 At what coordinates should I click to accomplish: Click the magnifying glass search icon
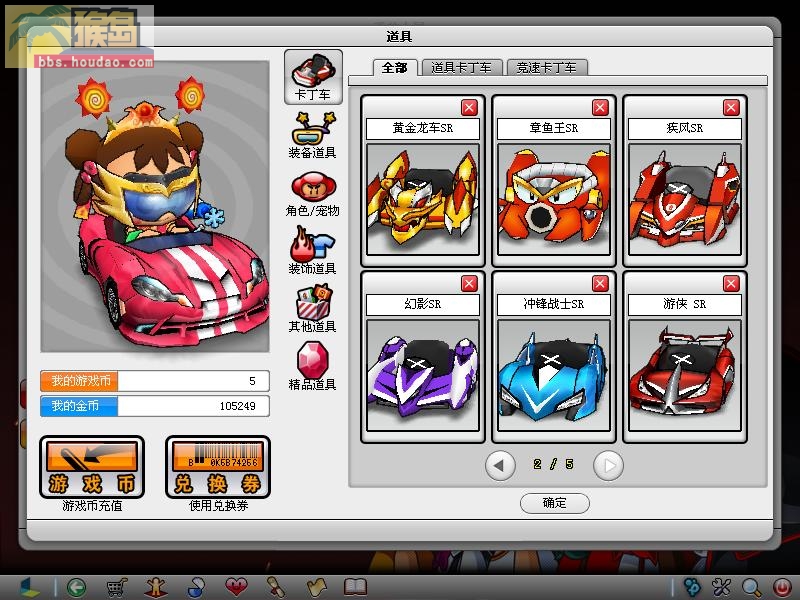(x=752, y=587)
